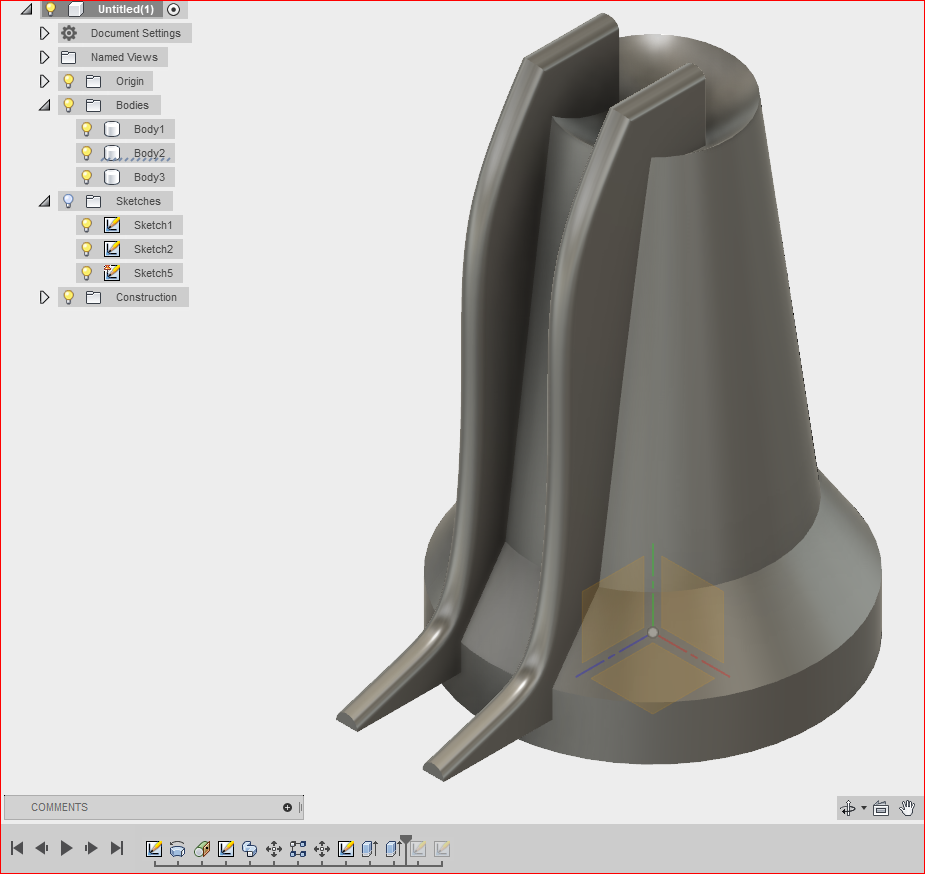
Task: Step back one timeline feature
Action: [x=42, y=848]
